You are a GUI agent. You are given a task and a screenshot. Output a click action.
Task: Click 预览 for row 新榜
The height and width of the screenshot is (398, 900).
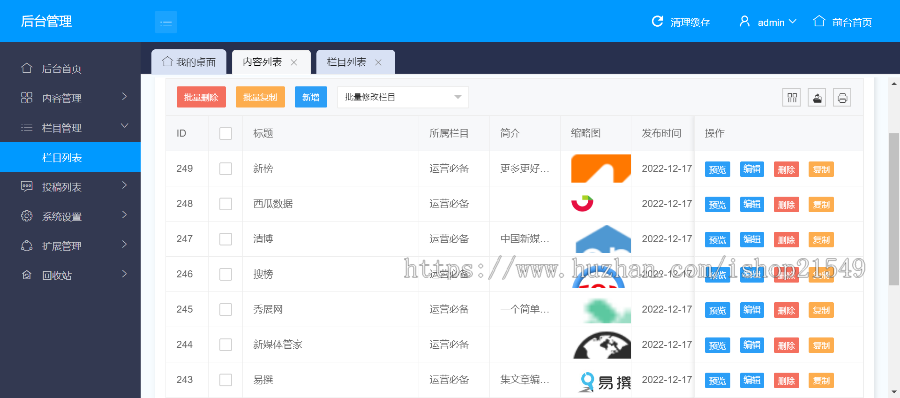[717, 169]
